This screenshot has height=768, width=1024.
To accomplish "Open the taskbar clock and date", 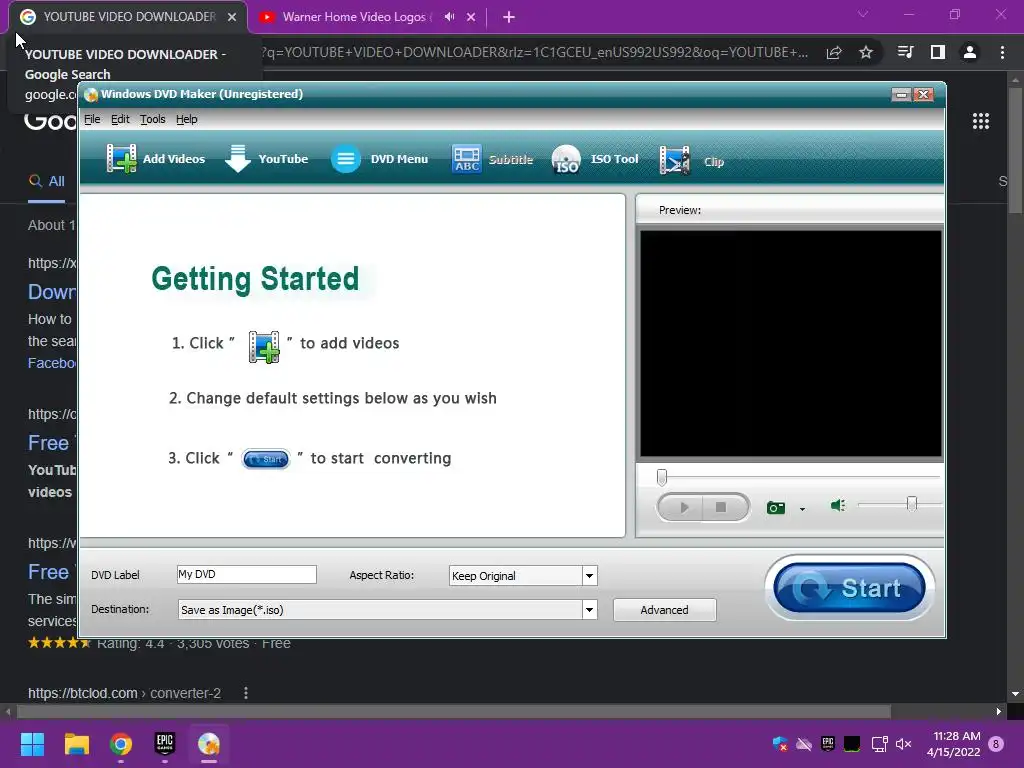I will (953, 744).
